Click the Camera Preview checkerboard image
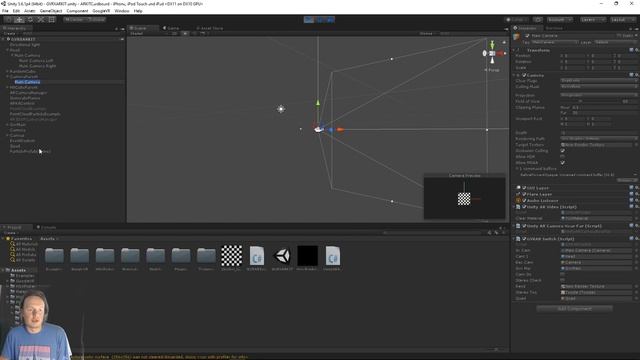This screenshot has width=640, height=360. tap(464, 199)
